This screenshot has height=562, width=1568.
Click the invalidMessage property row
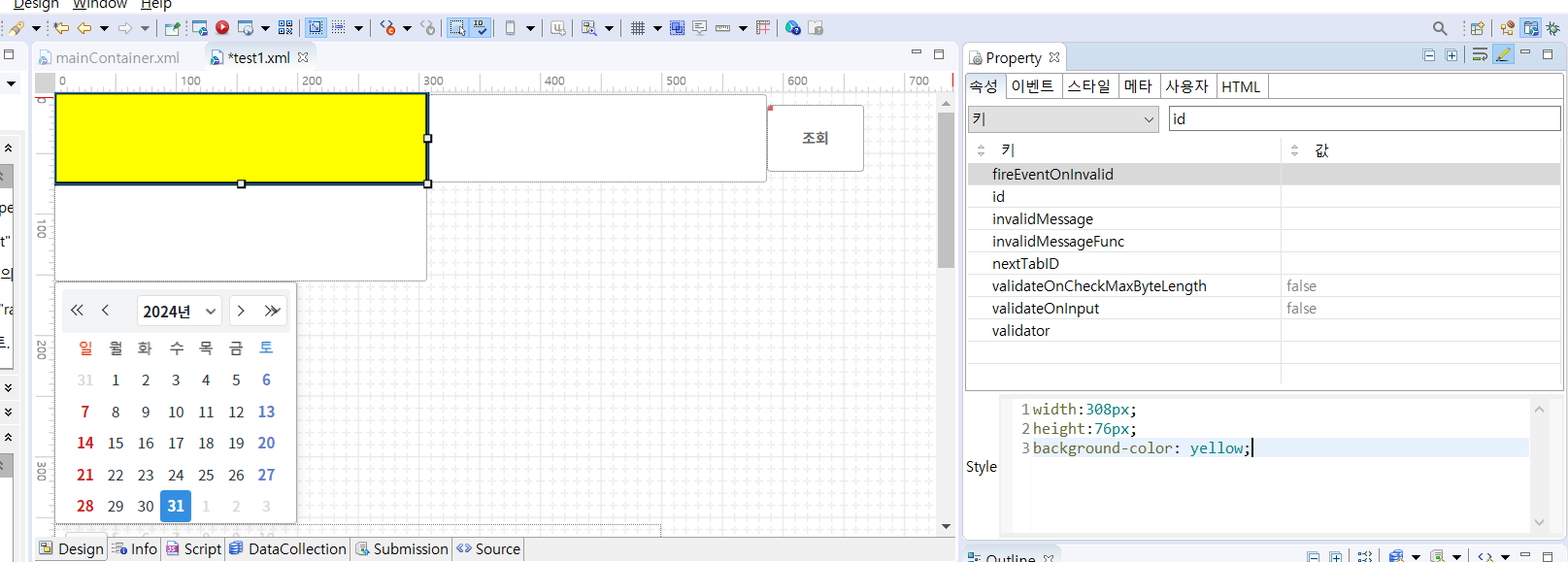1263,219
